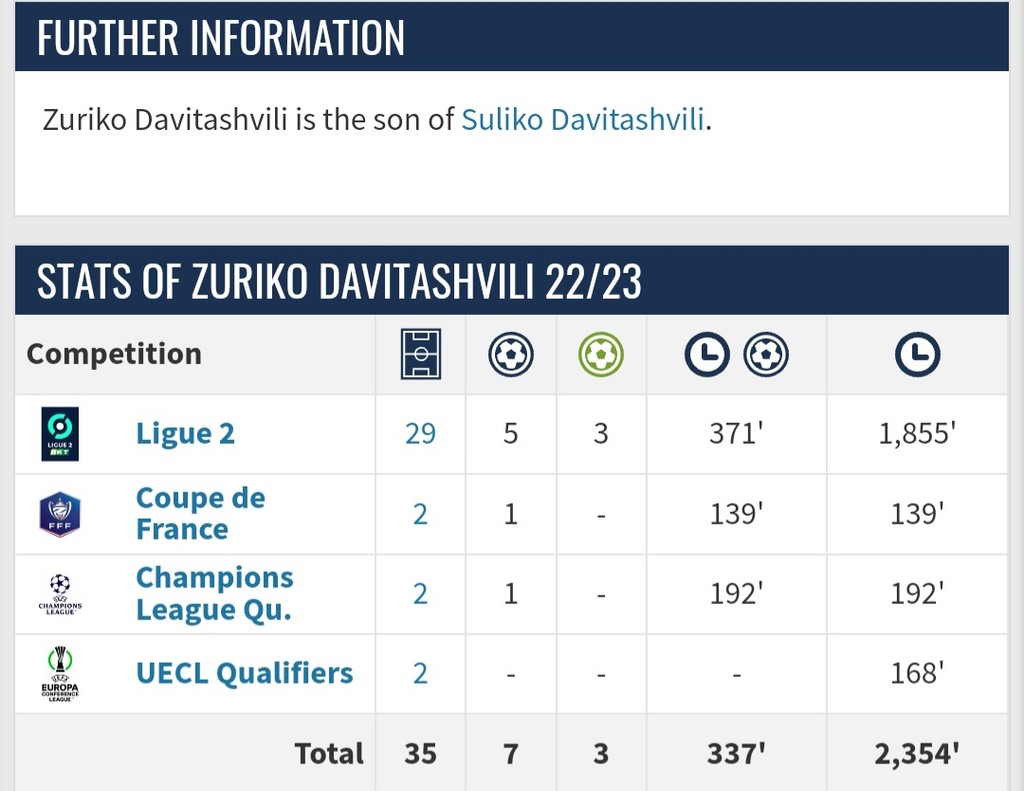Click the Competition column header
Viewport: 1024px width, 791px height.
click(114, 354)
